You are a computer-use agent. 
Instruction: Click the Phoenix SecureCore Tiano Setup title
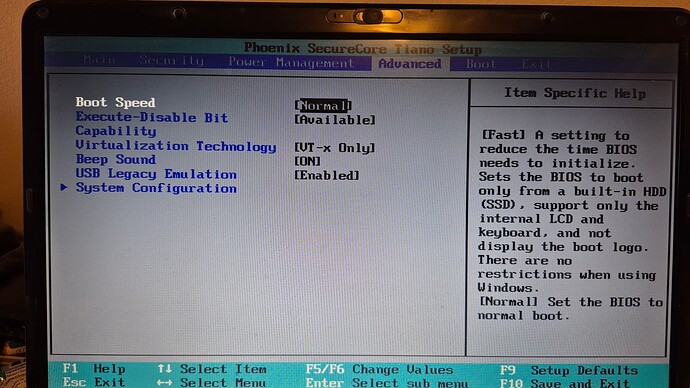point(363,48)
